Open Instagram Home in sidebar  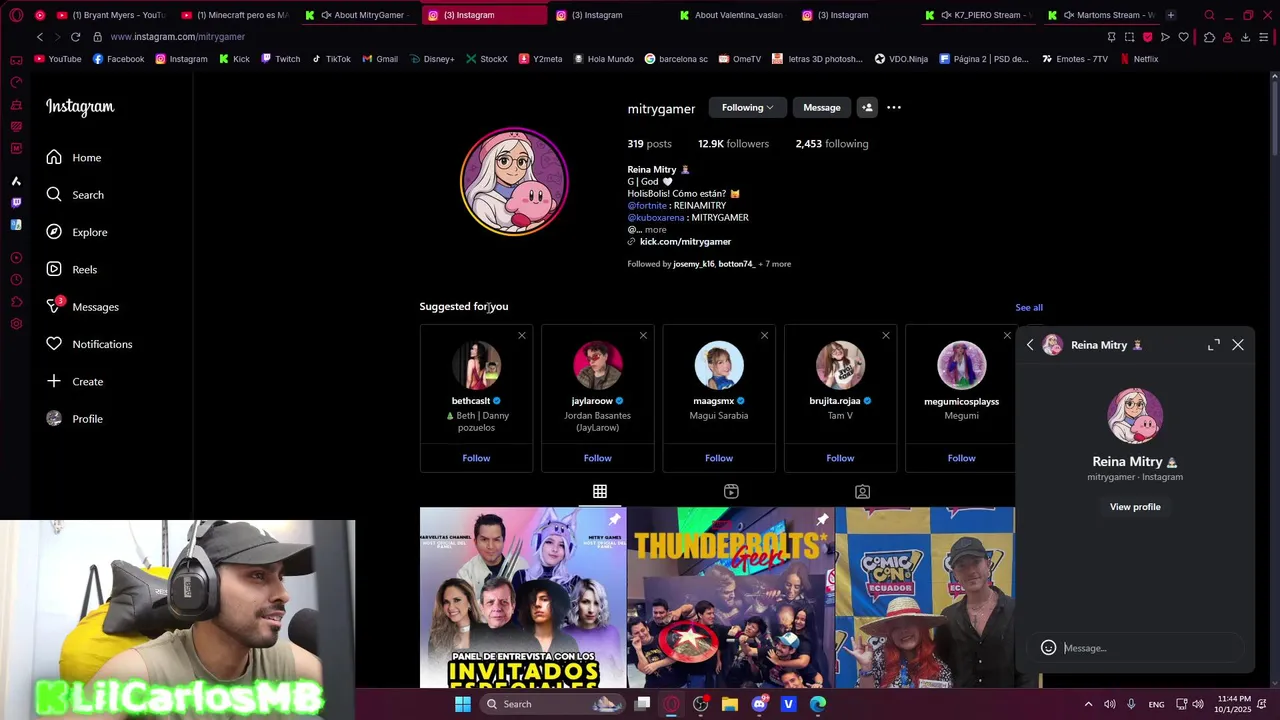pos(73,157)
